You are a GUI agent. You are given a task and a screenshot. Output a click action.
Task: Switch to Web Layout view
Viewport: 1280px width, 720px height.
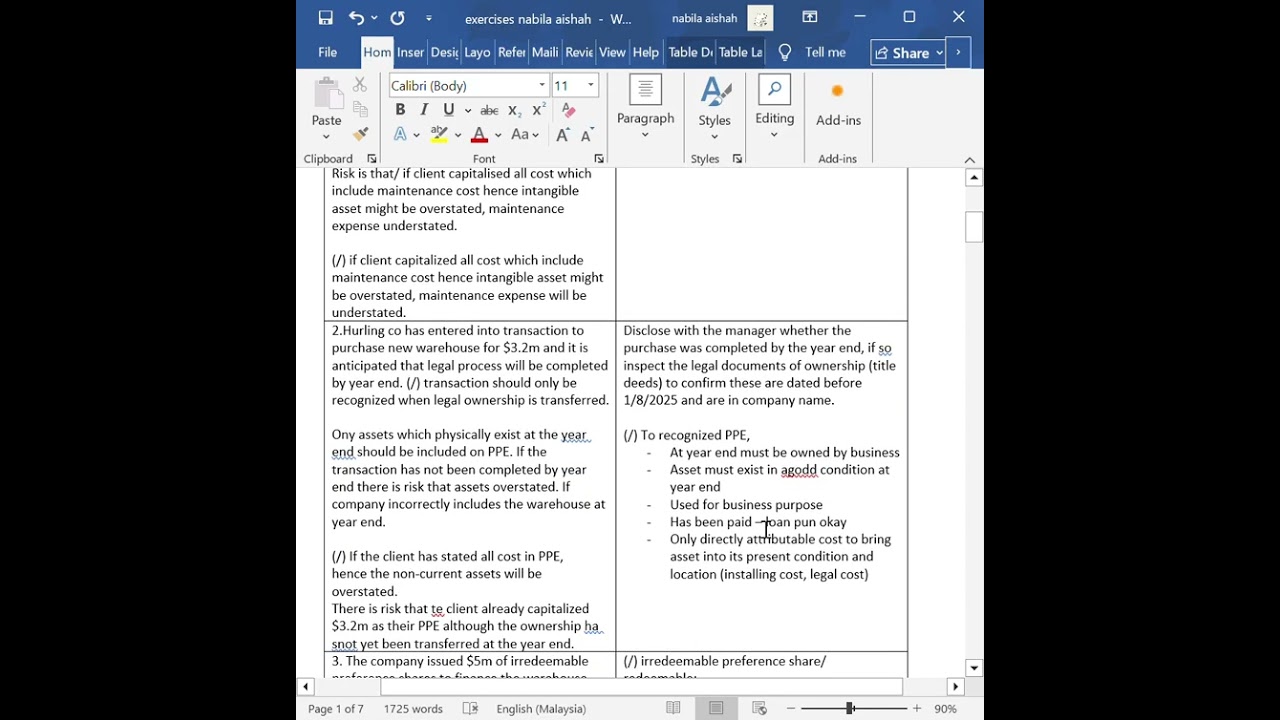759,708
